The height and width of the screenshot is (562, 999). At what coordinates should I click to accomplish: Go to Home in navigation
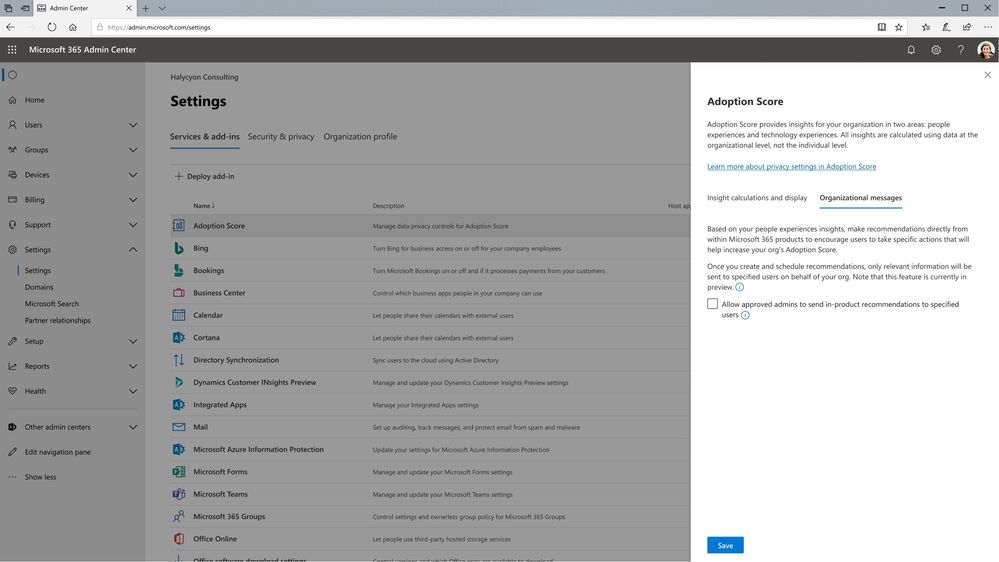tap(34, 100)
